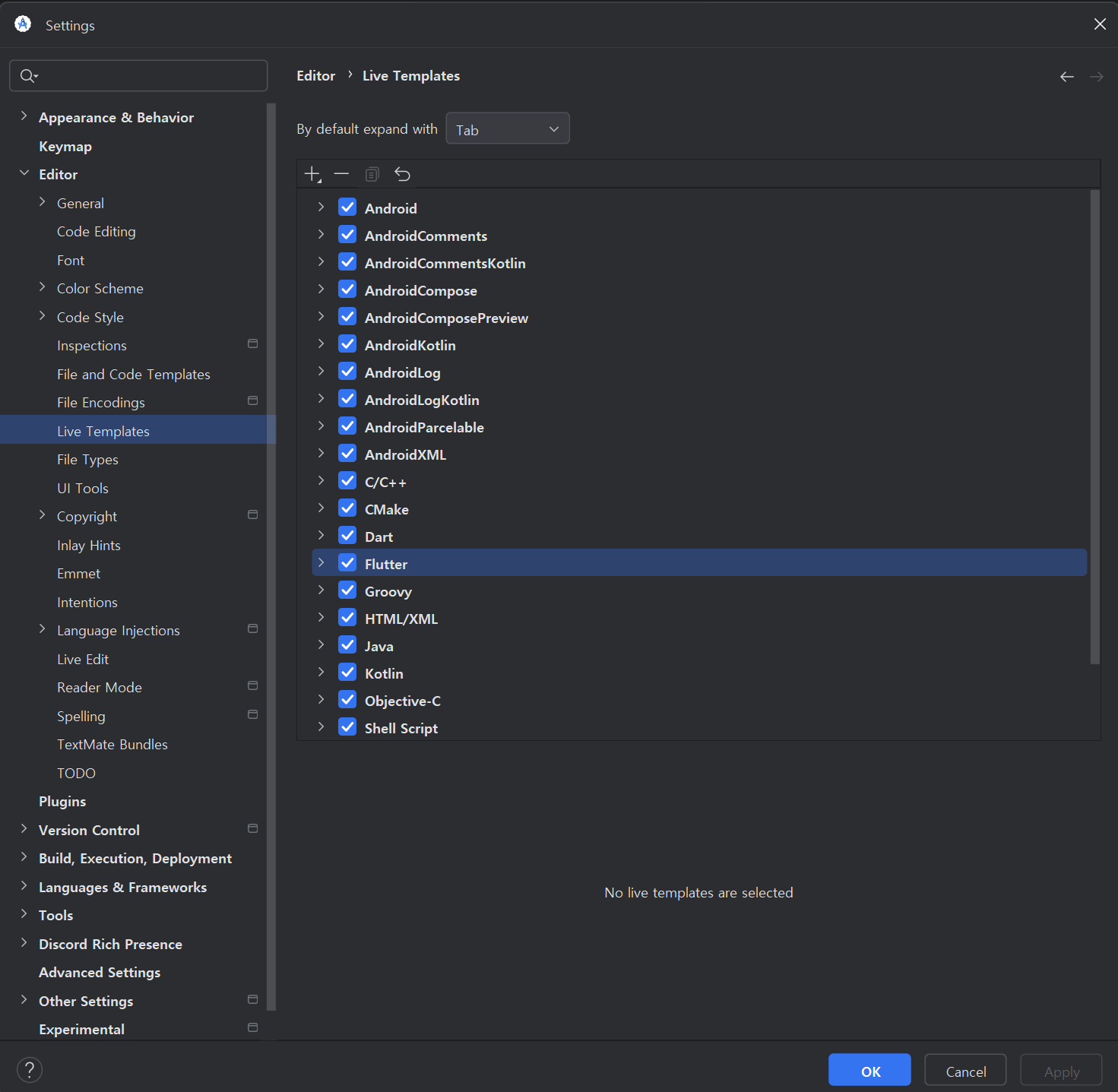Click project-level icon next to Reader Mode
This screenshot has height=1092, width=1118.
pyautogui.click(x=253, y=686)
